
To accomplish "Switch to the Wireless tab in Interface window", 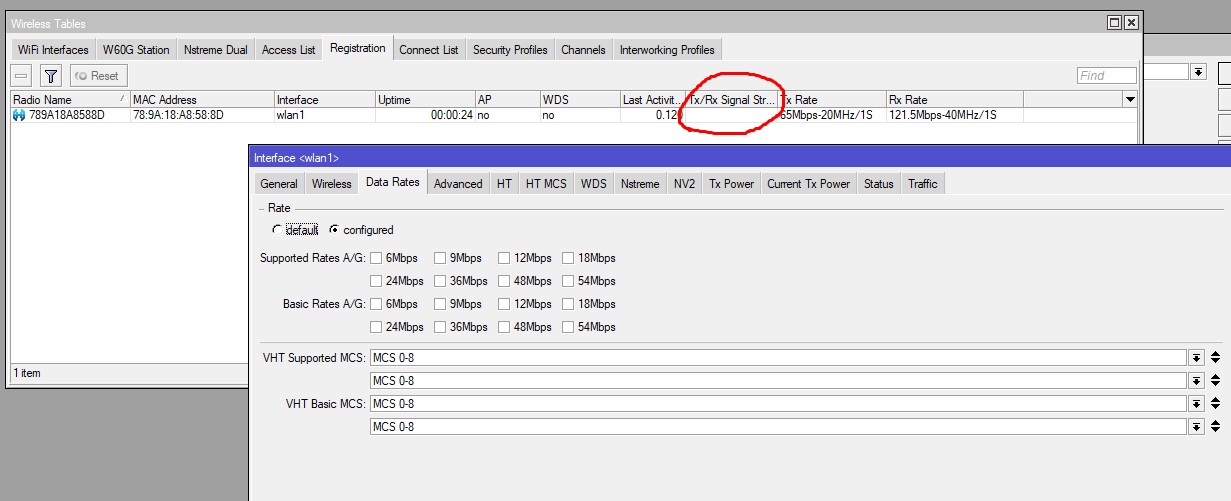I will coord(331,183).
